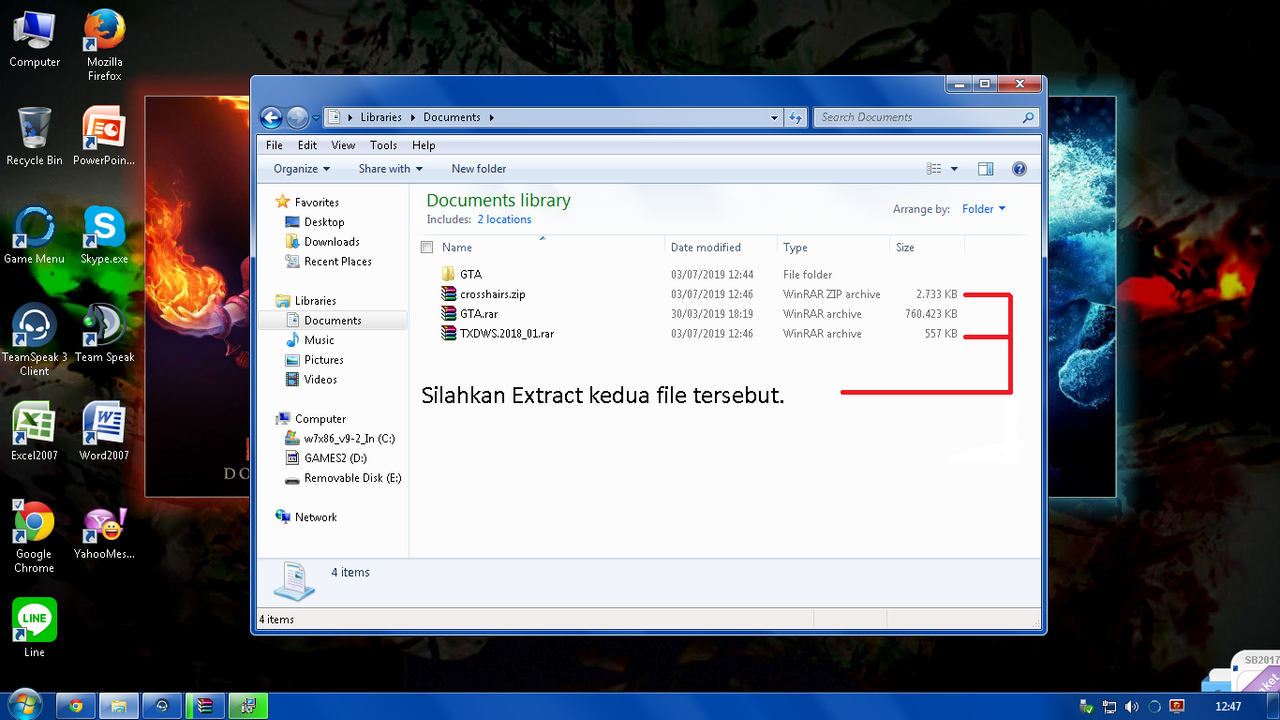
Task: Click Libraries in the navigation pane
Action: (x=315, y=301)
